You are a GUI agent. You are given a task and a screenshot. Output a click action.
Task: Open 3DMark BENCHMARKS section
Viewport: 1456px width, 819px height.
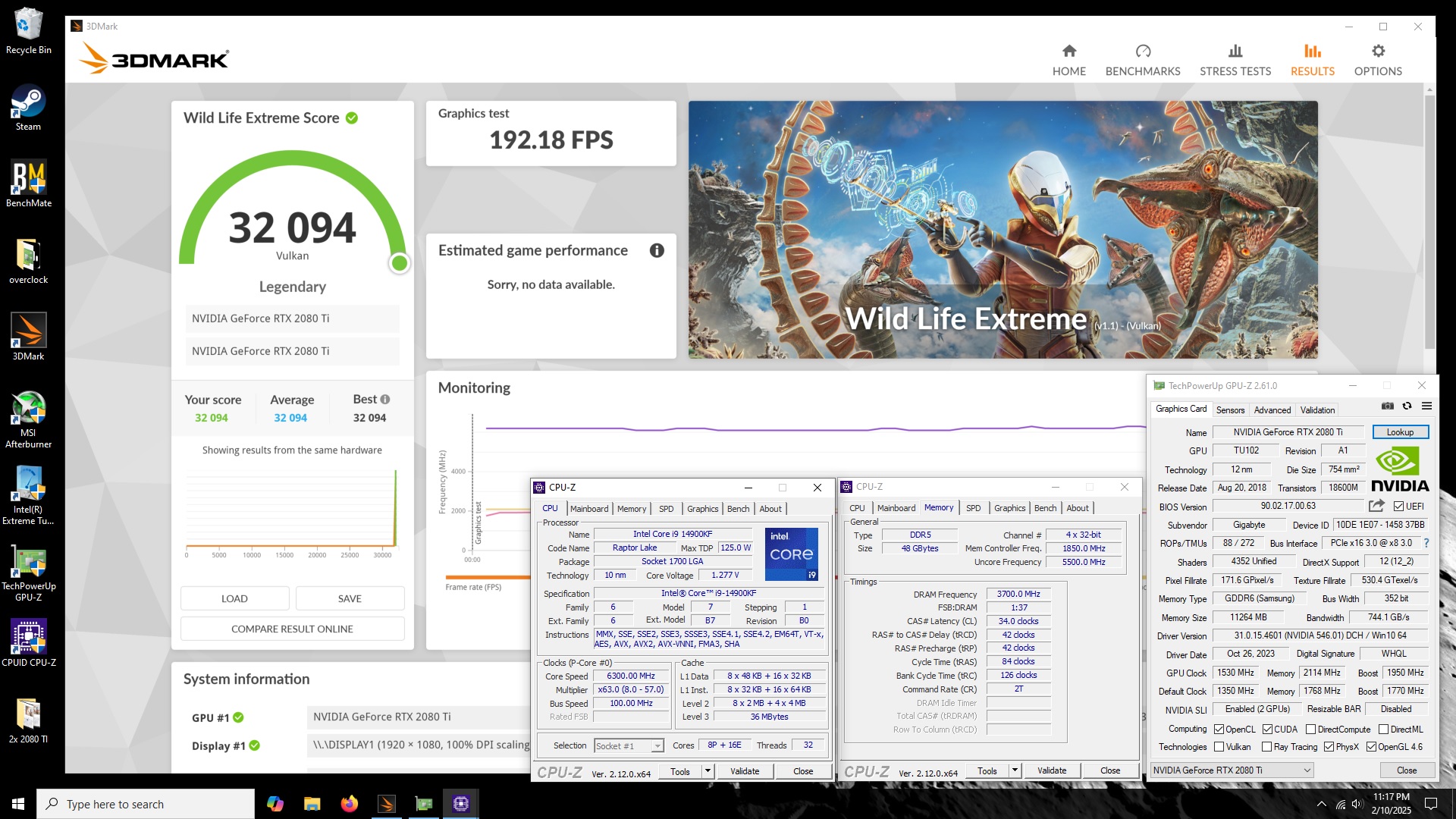point(1142,60)
